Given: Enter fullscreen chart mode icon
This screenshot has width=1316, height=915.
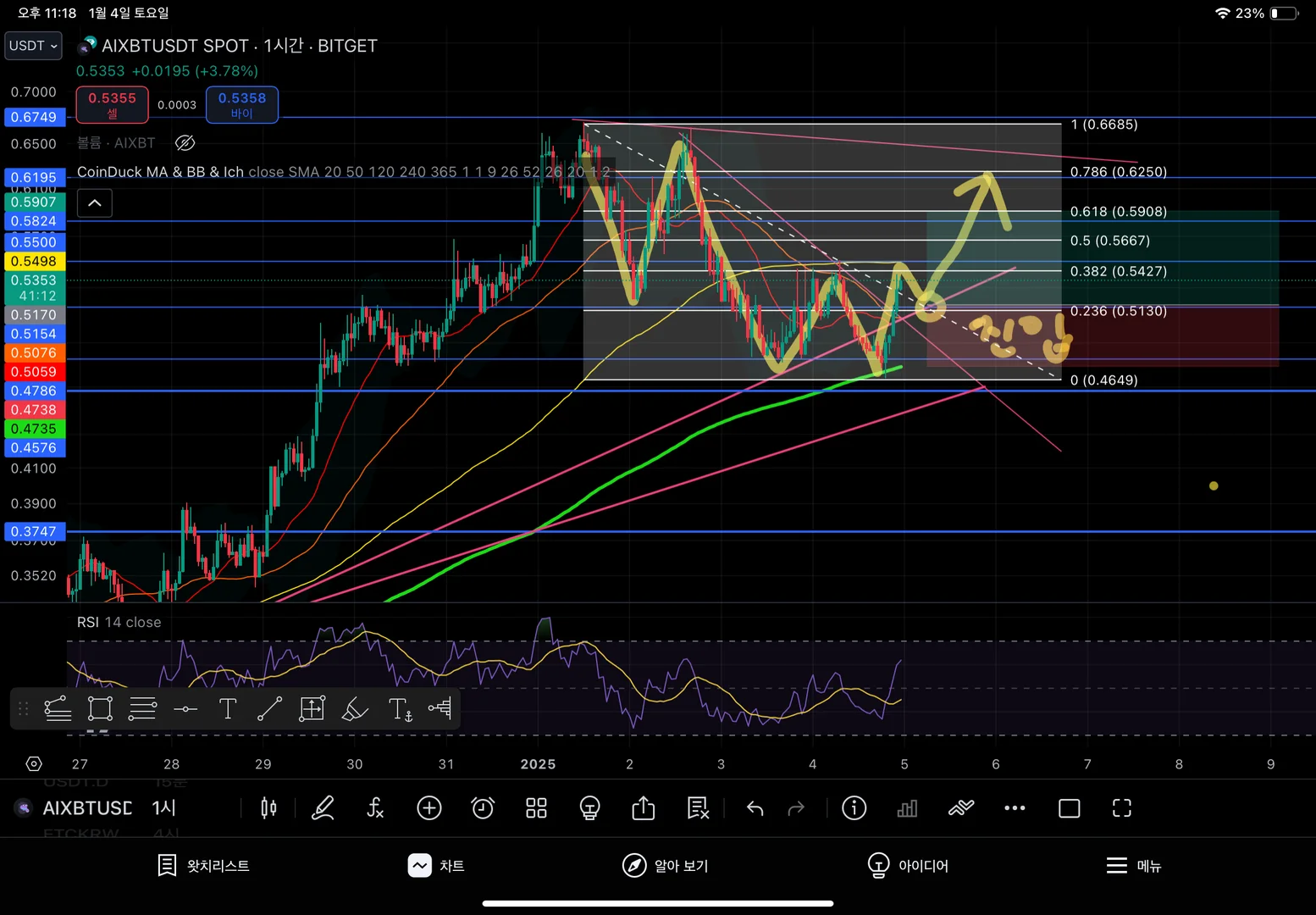Looking at the screenshot, I should (1121, 808).
